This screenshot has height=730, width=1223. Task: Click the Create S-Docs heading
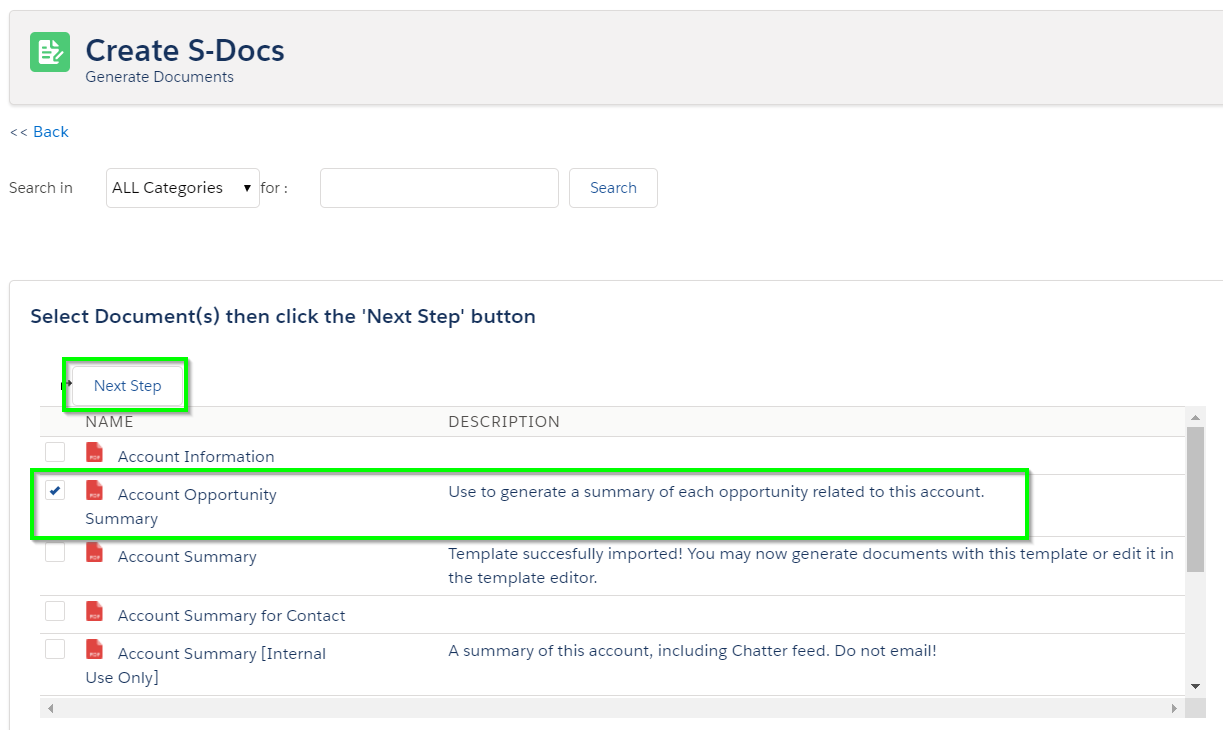(x=185, y=50)
